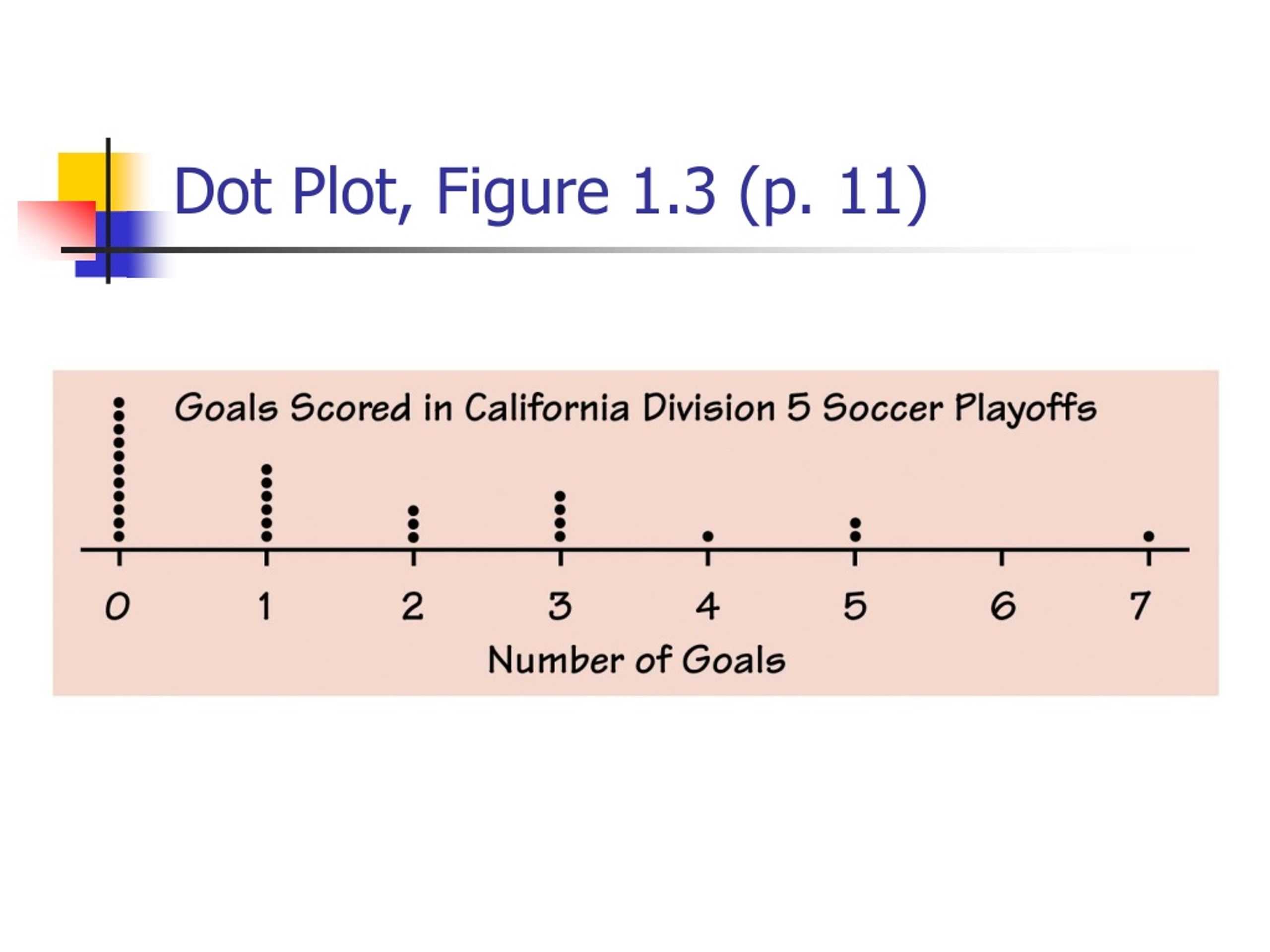Click the axis number 0
The image size is (1270, 952).
(117, 606)
